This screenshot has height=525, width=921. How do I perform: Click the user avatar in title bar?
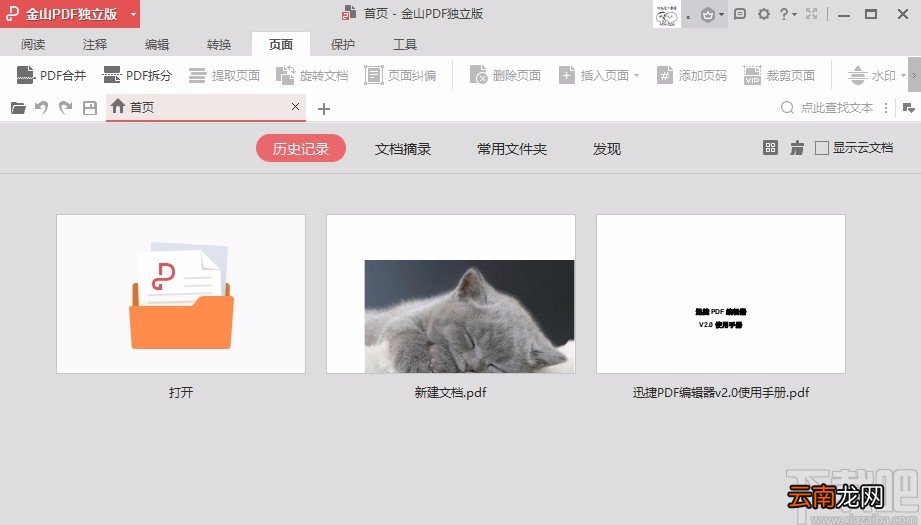coord(667,14)
